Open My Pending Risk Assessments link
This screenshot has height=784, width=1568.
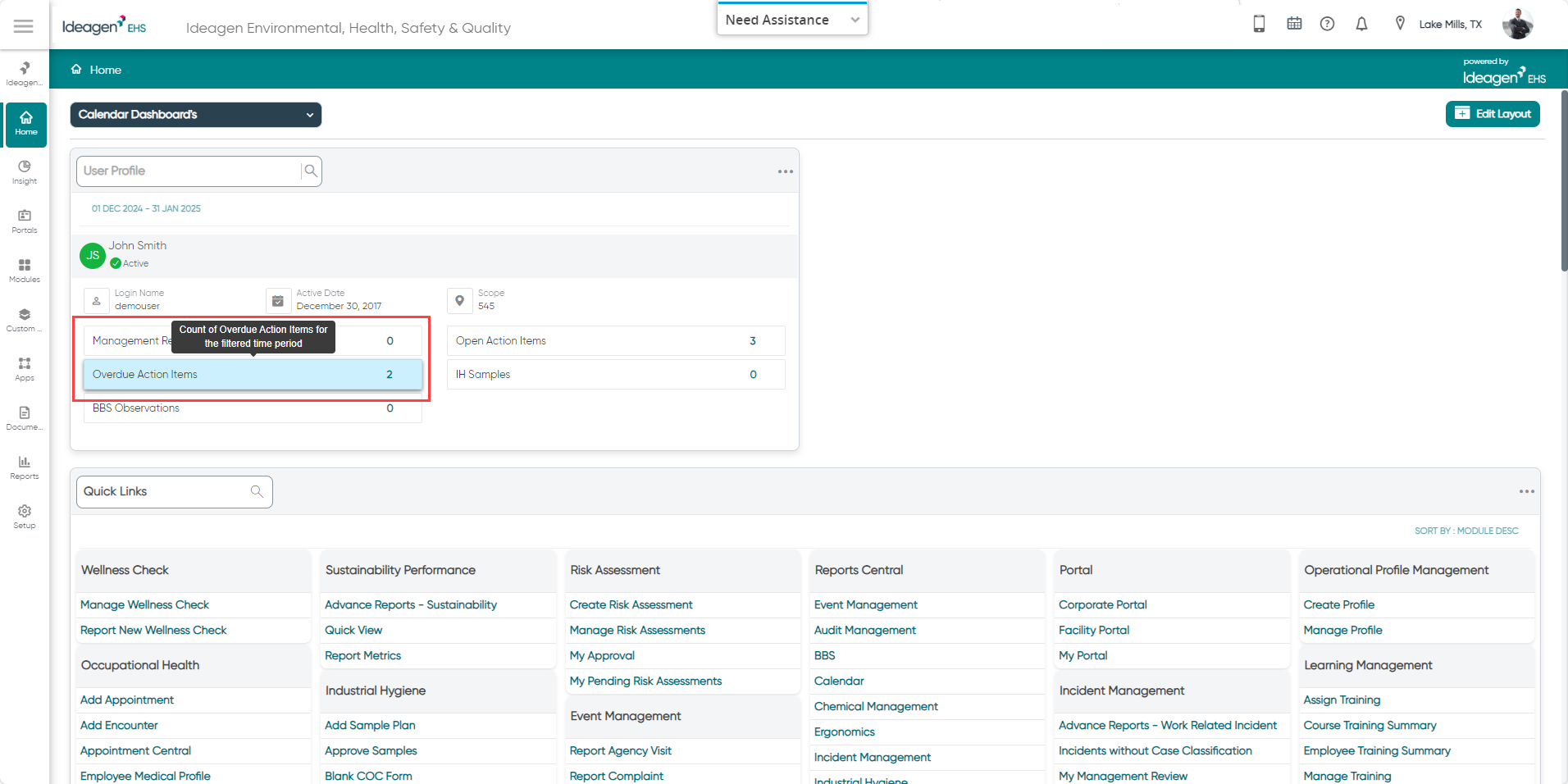click(645, 681)
